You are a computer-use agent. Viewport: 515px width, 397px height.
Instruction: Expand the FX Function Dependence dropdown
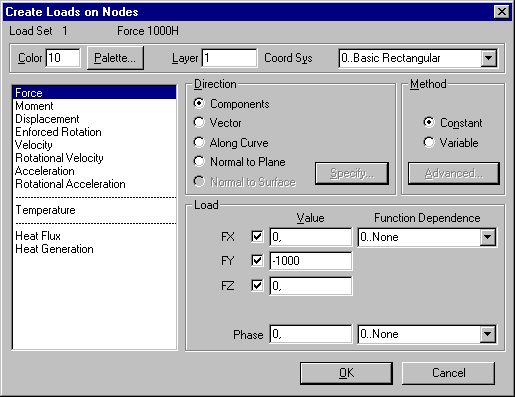488,237
